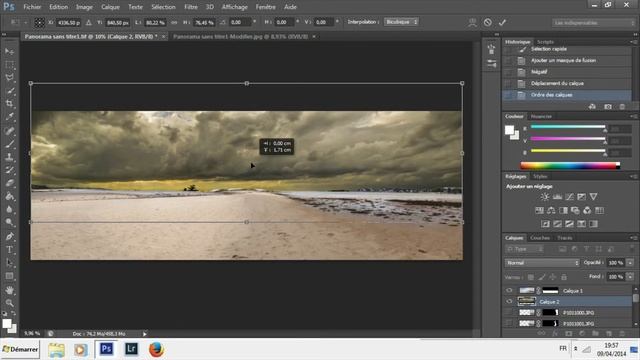Toggle visibility of Calque 2 layer

tap(509, 302)
